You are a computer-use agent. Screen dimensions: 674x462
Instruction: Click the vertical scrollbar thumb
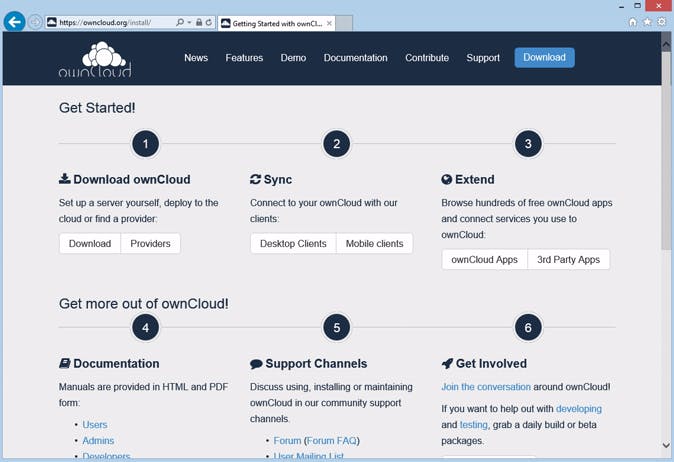pyautogui.click(x=666, y=150)
